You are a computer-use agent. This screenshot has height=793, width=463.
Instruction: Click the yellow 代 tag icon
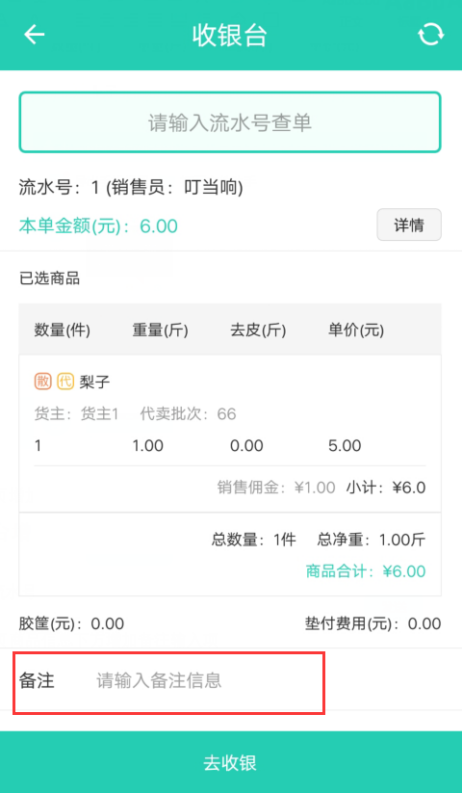click(x=65, y=381)
